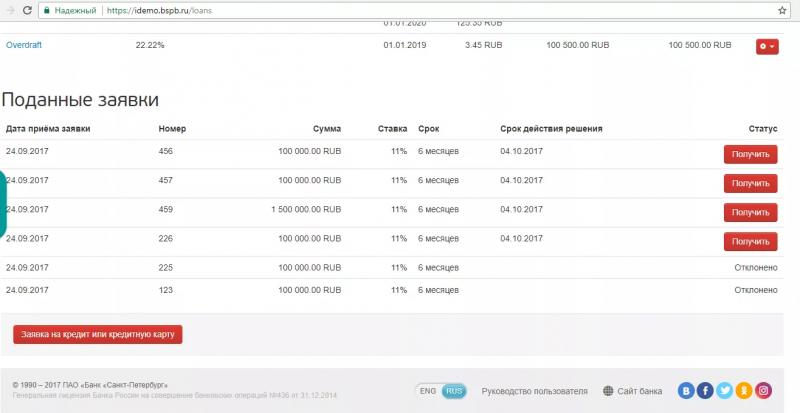Viewport: 800px width, 413px height.
Task: Open the Instagram icon in footer
Action: (763, 391)
